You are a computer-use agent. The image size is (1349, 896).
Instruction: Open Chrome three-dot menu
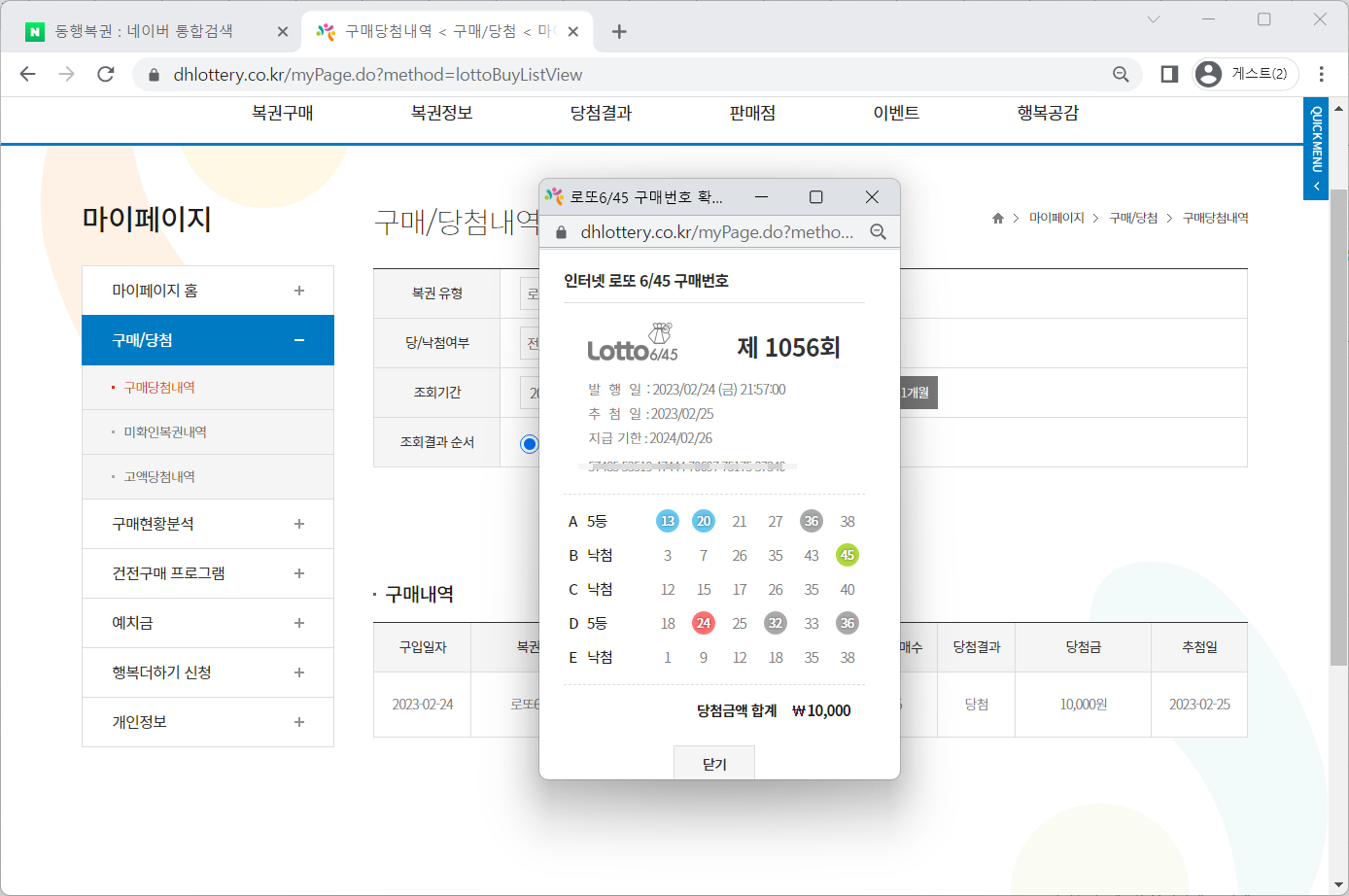[1322, 74]
